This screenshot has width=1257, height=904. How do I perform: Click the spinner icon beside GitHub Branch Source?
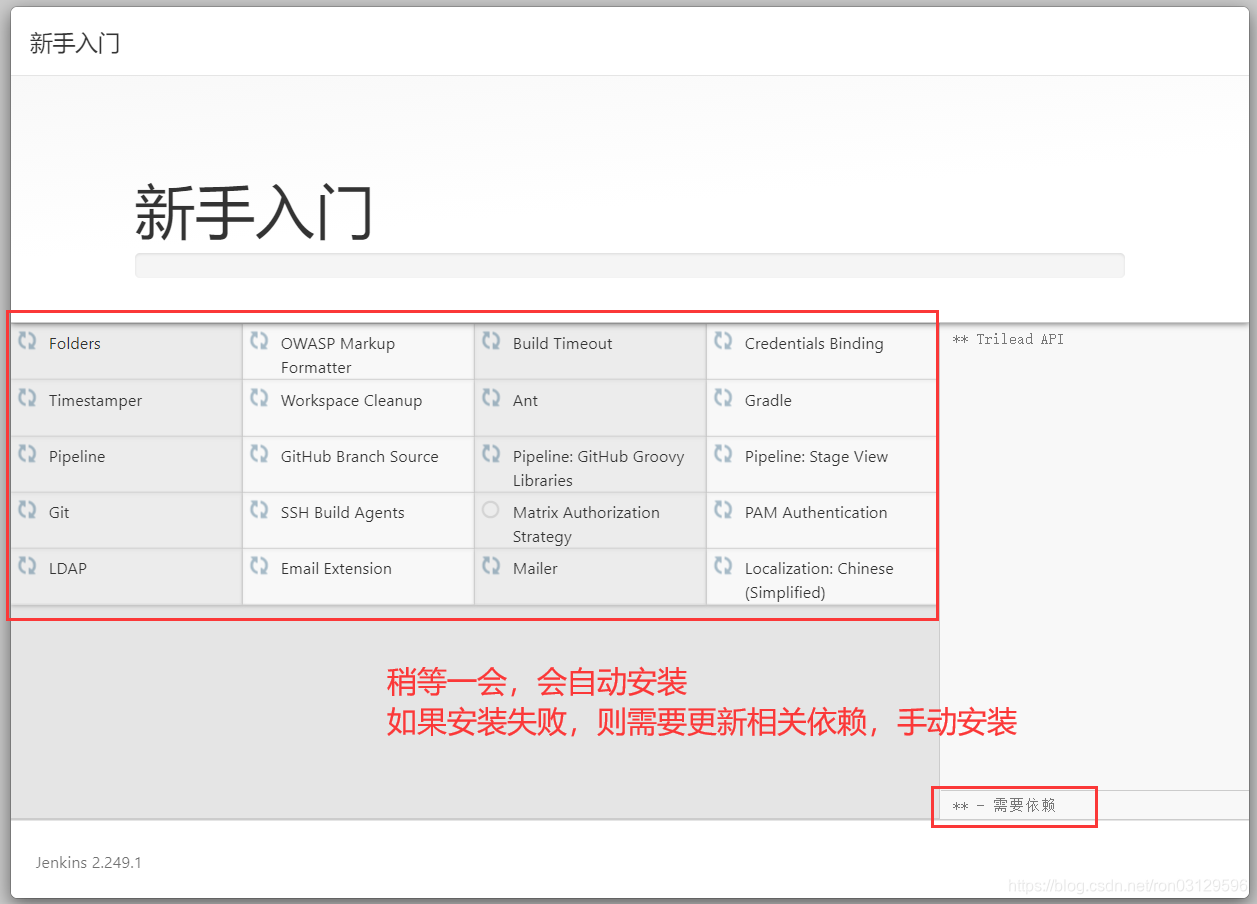tap(259, 454)
